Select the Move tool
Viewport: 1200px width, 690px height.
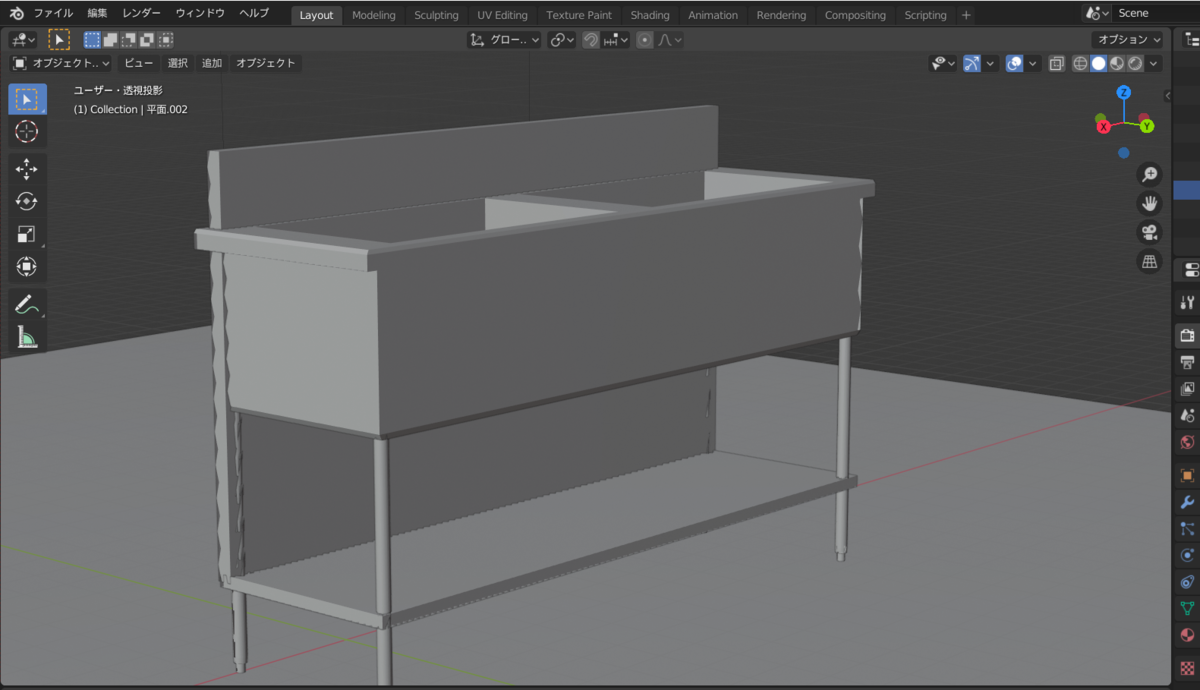pyautogui.click(x=27, y=170)
